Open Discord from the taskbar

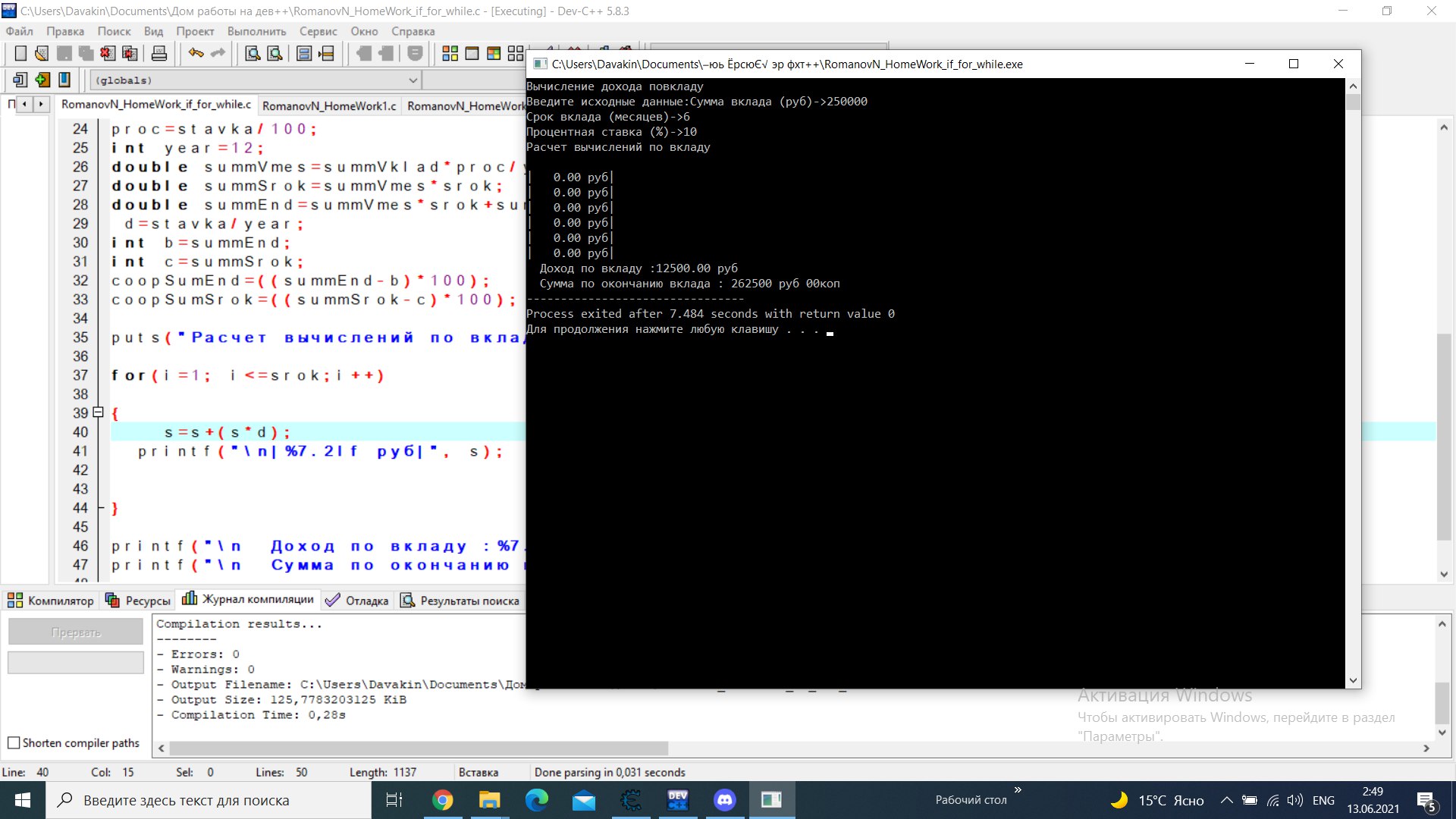724,800
